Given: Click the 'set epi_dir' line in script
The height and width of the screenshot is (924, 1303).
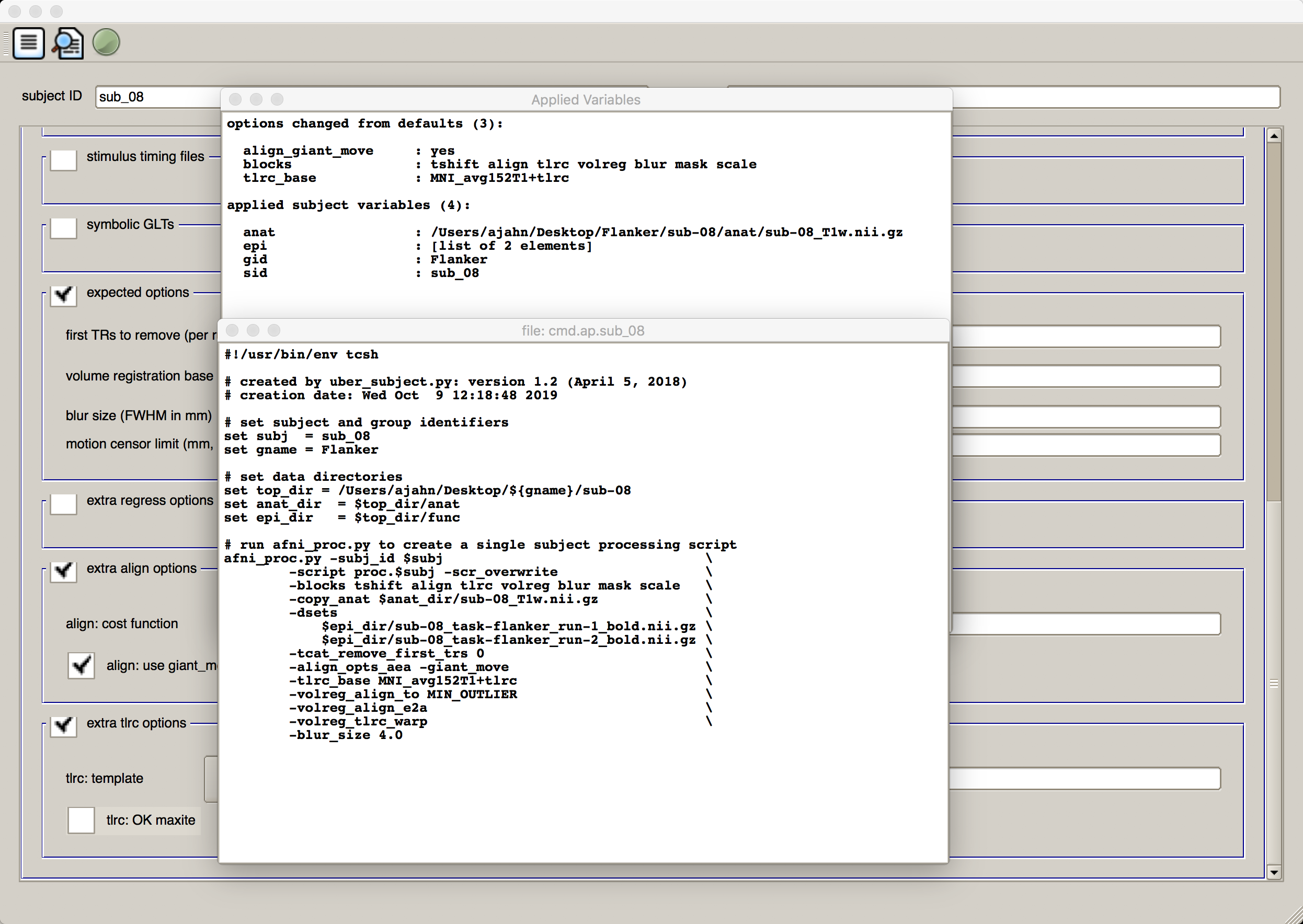Looking at the screenshot, I should (342, 518).
